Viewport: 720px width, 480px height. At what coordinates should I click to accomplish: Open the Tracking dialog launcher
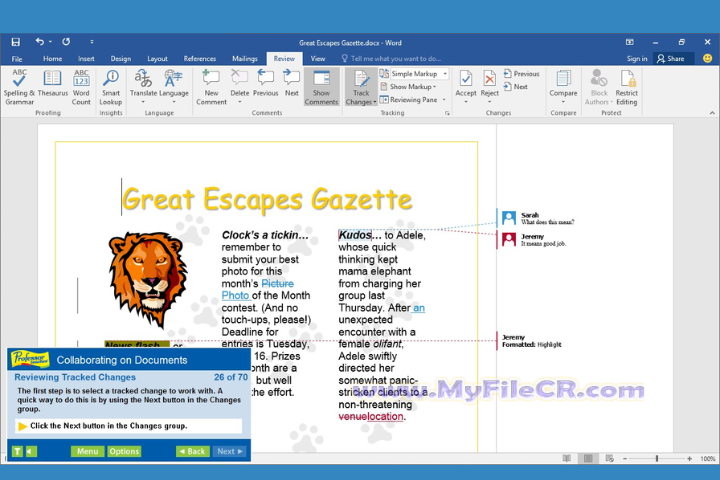coord(447,113)
